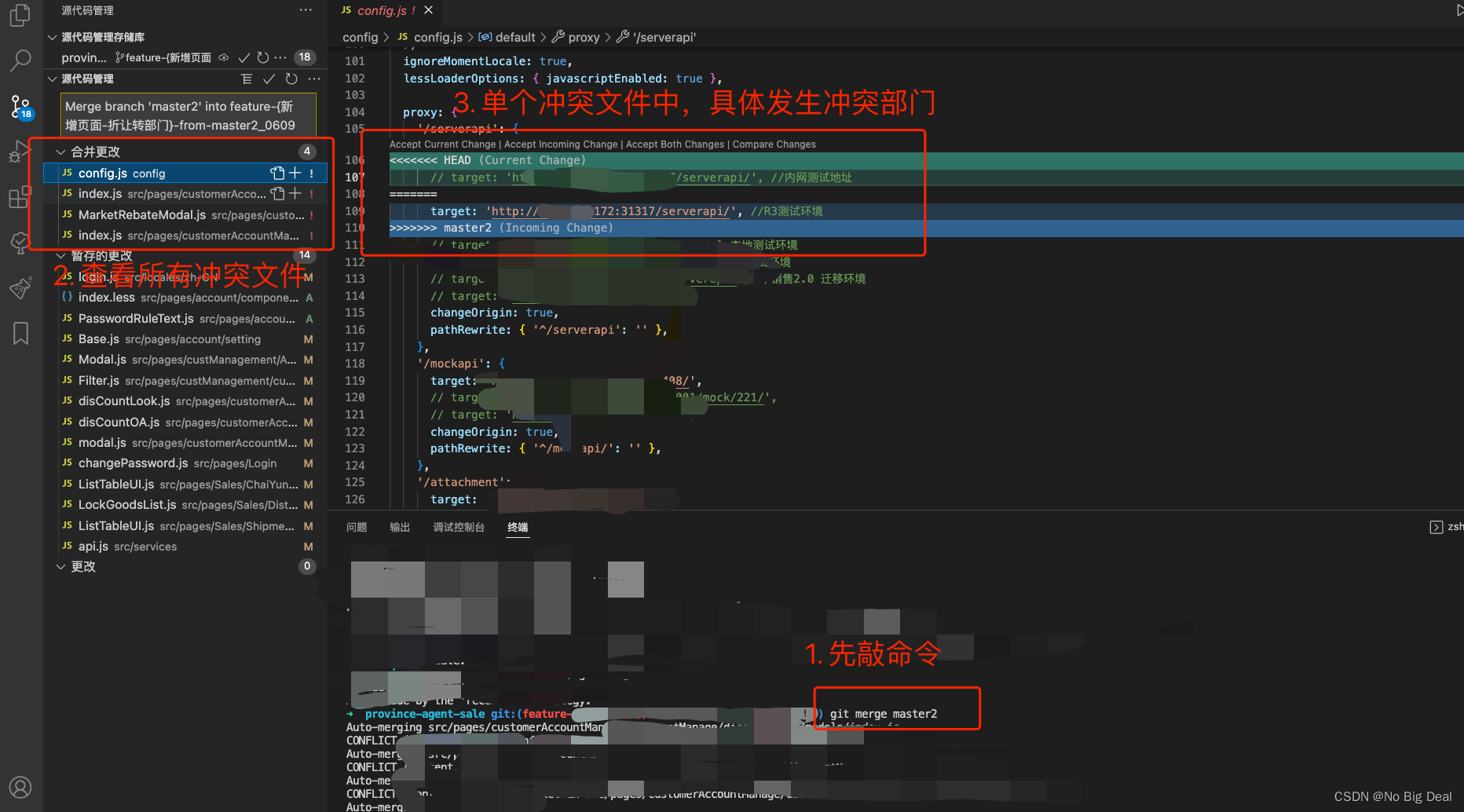
Task: Click Accept Incoming Change link
Action: click(x=561, y=144)
